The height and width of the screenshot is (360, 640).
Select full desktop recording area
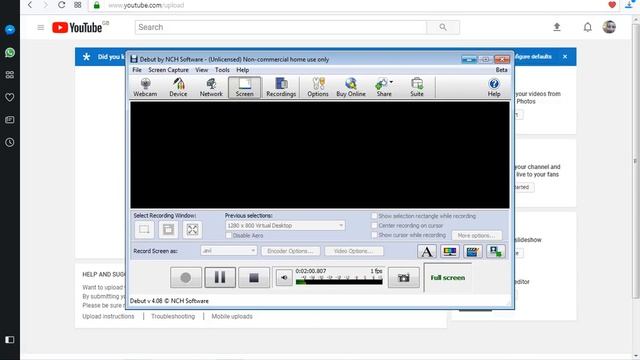click(192, 229)
